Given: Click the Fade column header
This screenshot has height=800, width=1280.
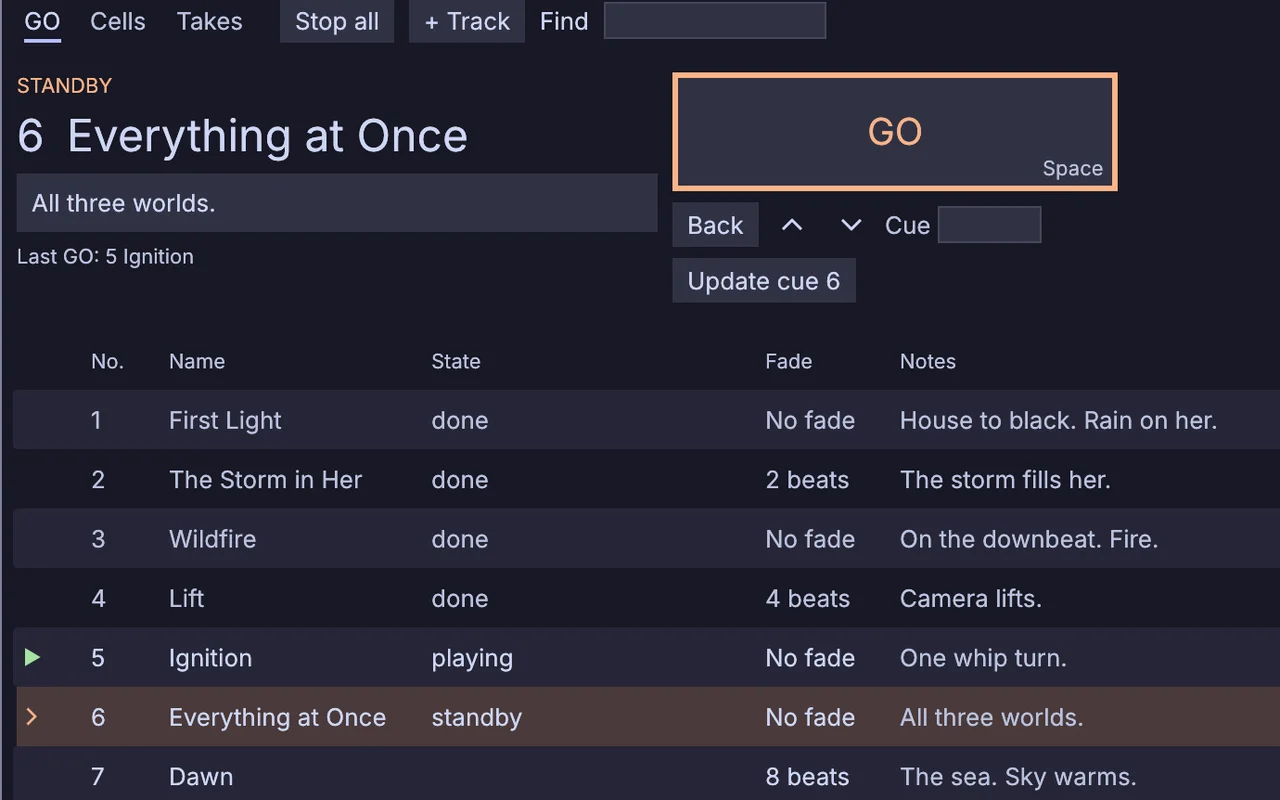Looking at the screenshot, I should (x=789, y=361).
